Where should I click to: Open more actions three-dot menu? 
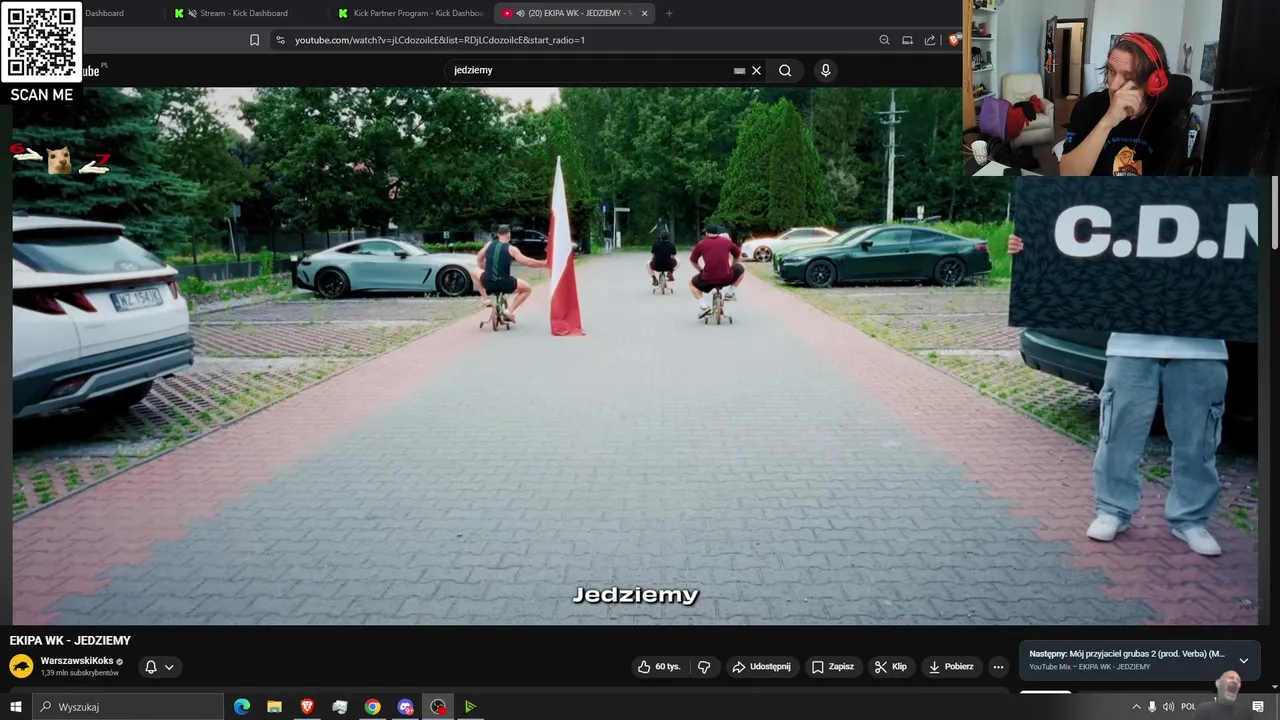click(x=998, y=667)
